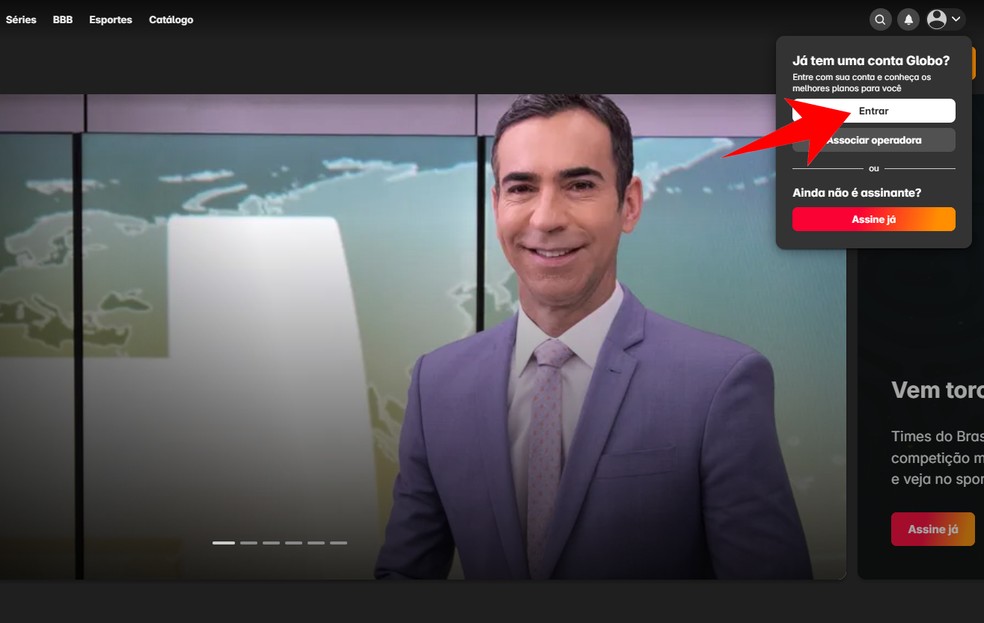The image size is (984, 623).
Task: Click the 'Já tem uma conta Globo?' heading
Action: click(871, 61)
